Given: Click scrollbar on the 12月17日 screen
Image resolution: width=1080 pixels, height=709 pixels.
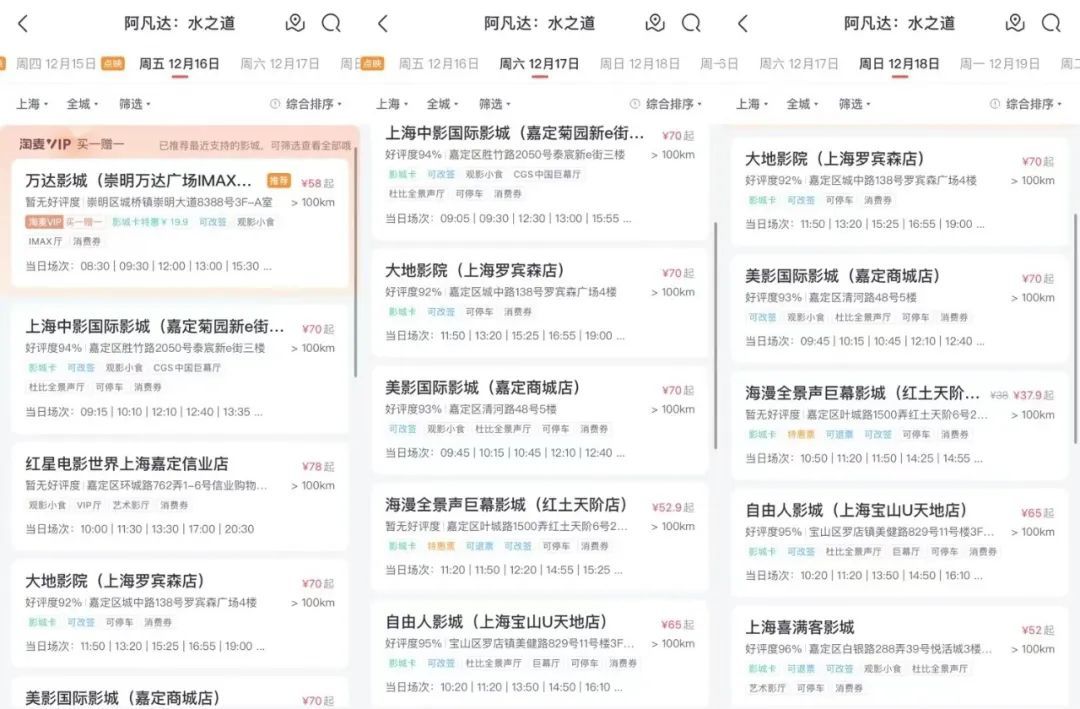Looking at the screenshot, I should pyautogui.click(x=716, y=335).
